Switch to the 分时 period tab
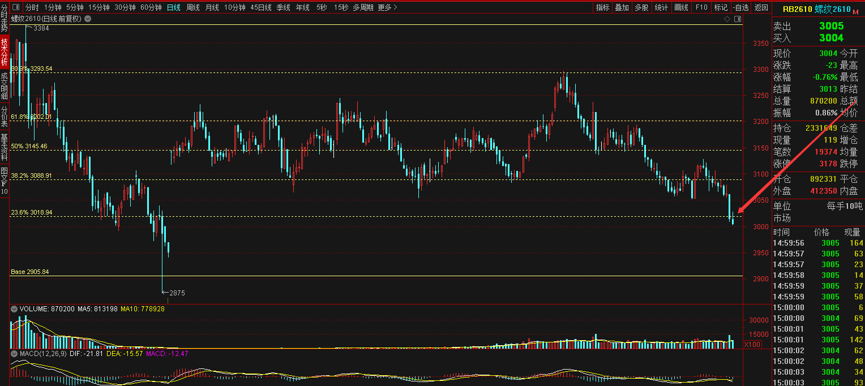Screen dimensions: 865x386 [32, 8]
